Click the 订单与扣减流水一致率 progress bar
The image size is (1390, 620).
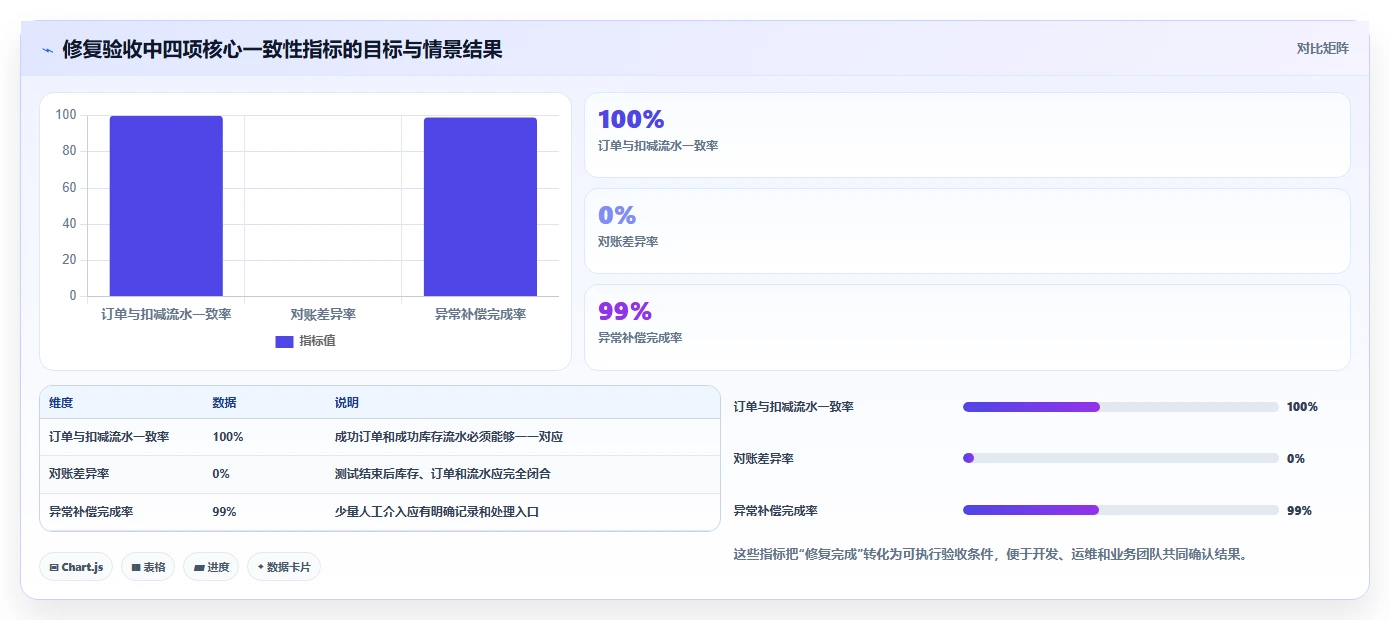tap(1120, 407)
